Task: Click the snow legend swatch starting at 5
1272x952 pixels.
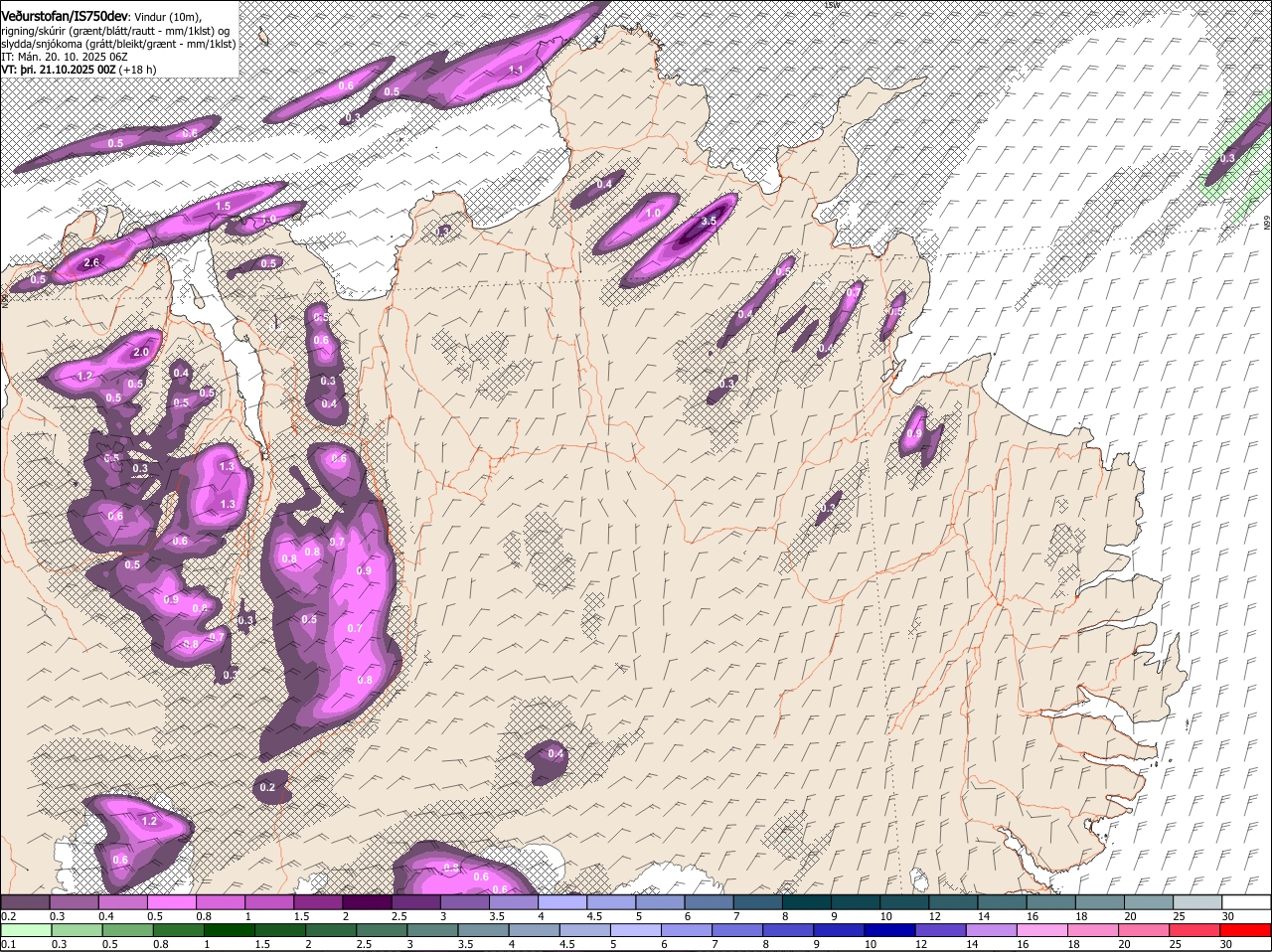Action: [x=659, y=902]
